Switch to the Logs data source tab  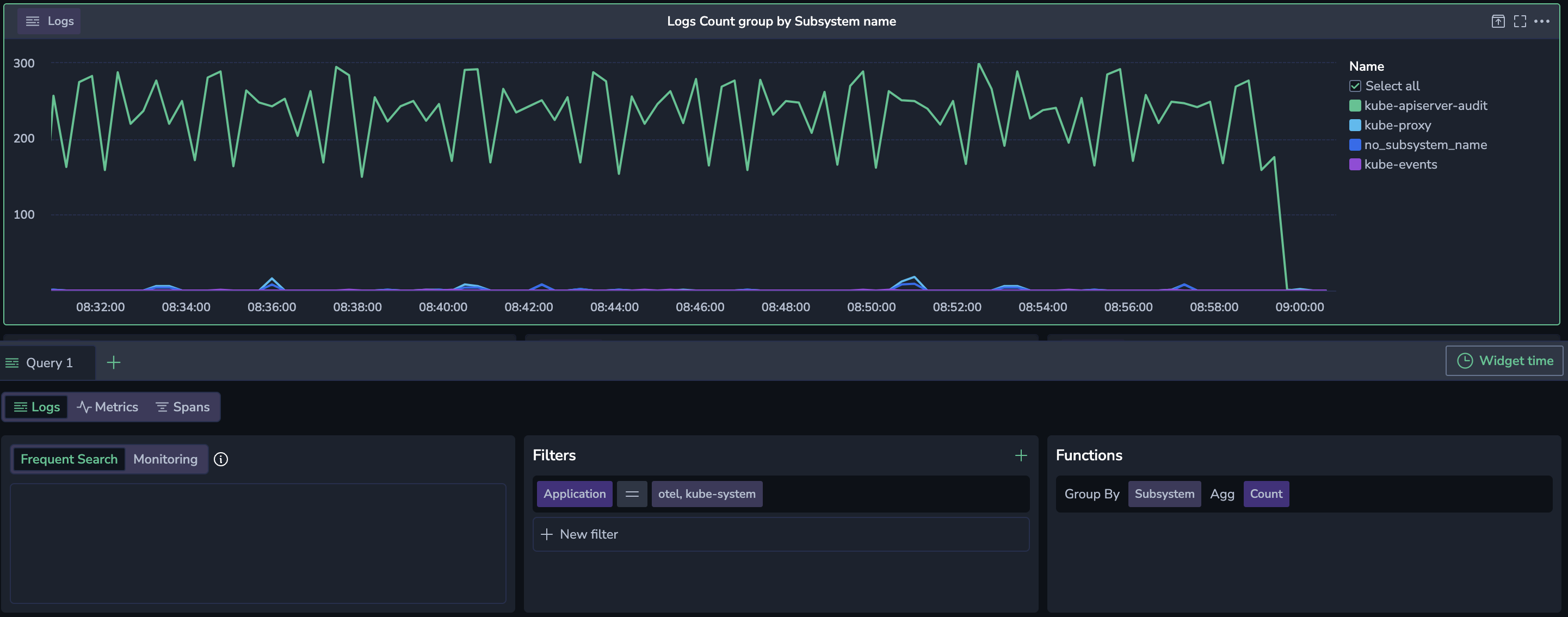[x=37, y=407]
